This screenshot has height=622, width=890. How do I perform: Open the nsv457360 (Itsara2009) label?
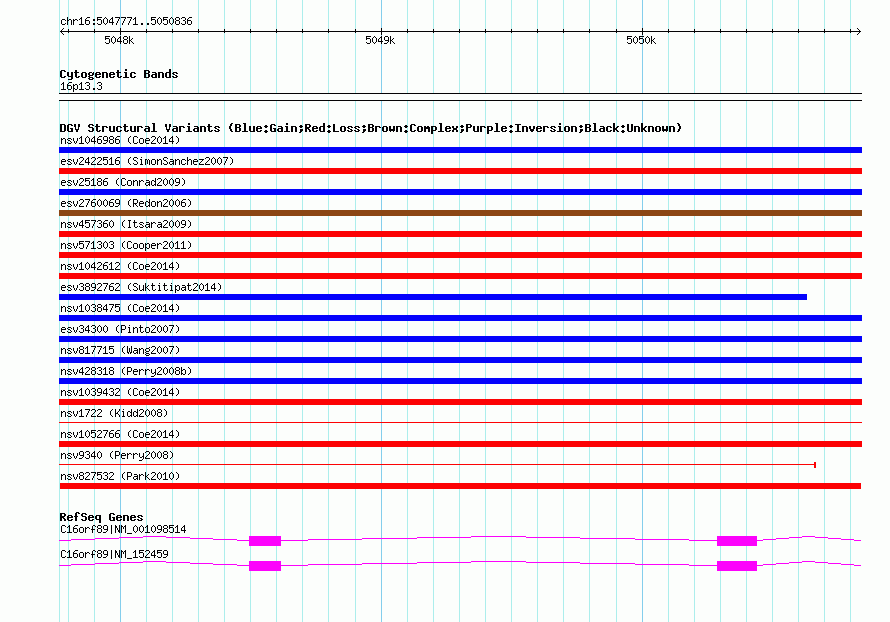[x=126, y=224]
